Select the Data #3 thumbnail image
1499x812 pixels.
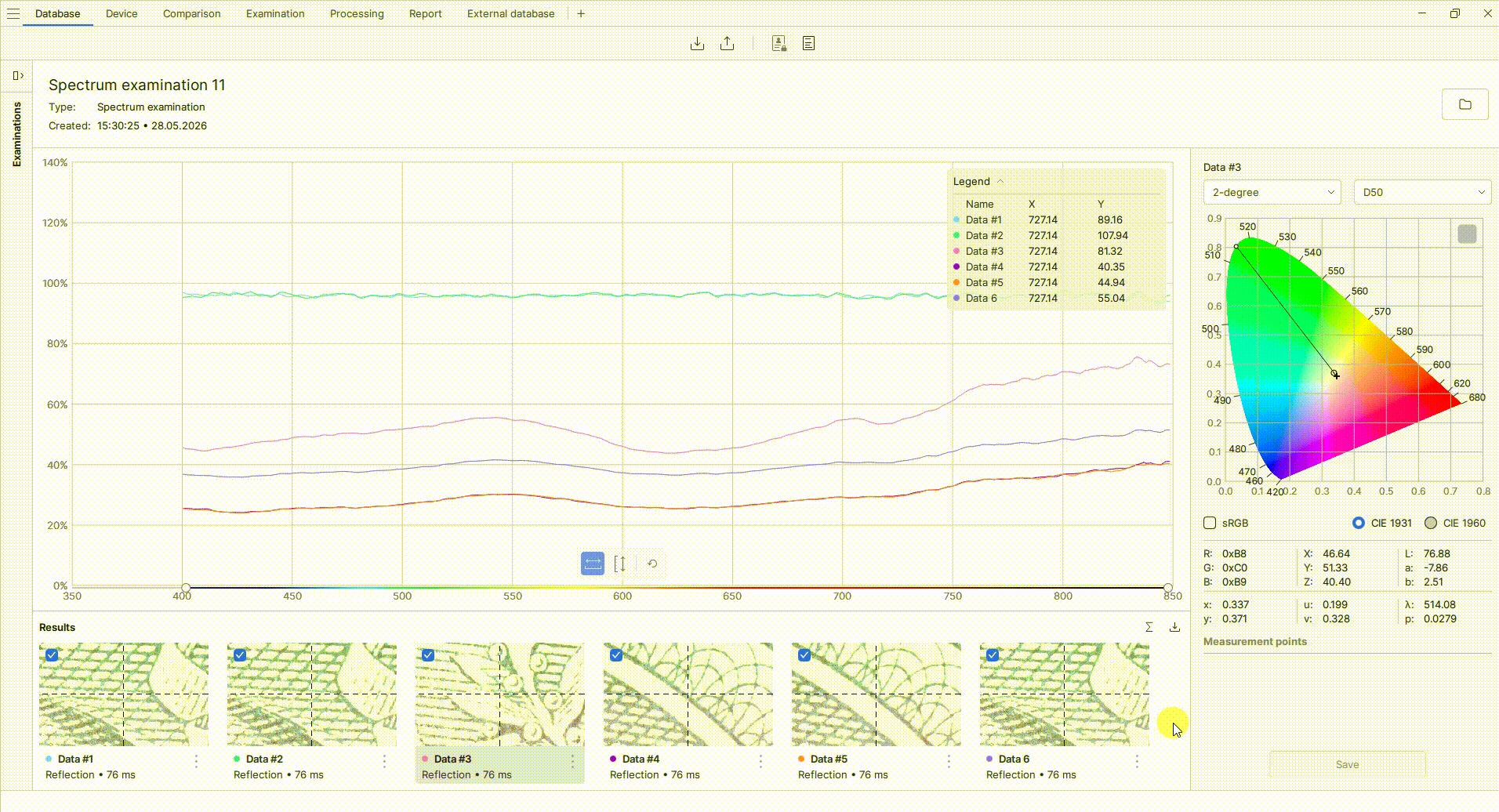pos(499,694)
